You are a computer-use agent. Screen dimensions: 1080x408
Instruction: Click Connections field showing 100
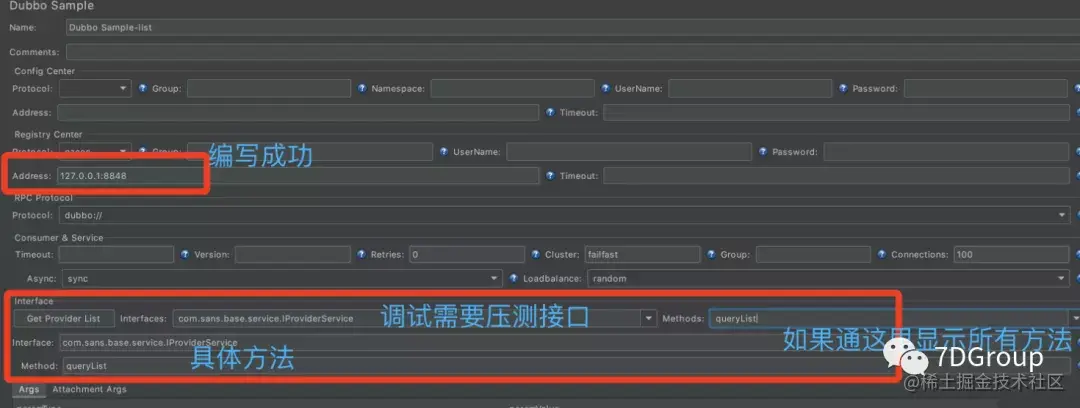click(x=1010, y=254)
